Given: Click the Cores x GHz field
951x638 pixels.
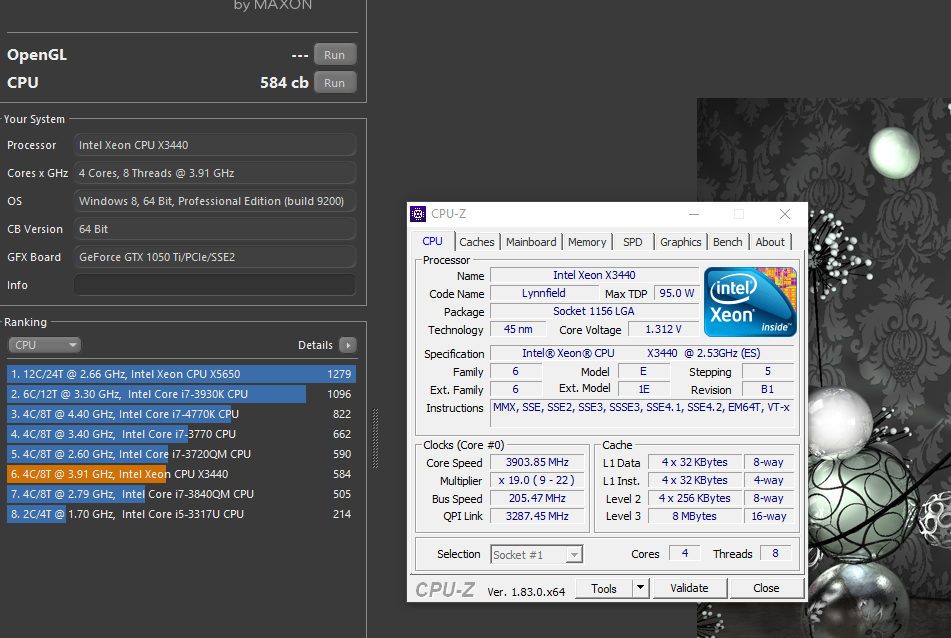Looking at the screenshot, I should [x=215, y=173].
